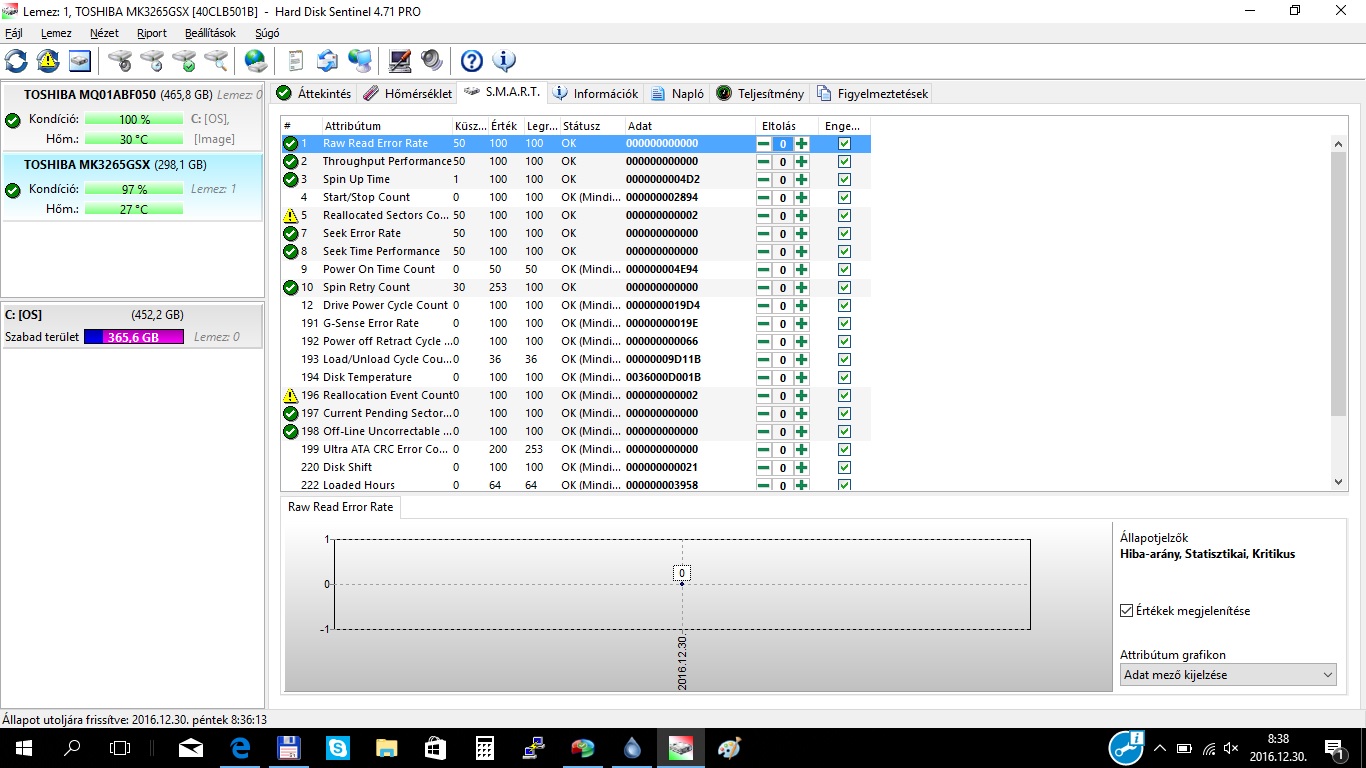Switch to the Információk tab
The height and width of the screenshot is (768, 1366).
(596, 93)
